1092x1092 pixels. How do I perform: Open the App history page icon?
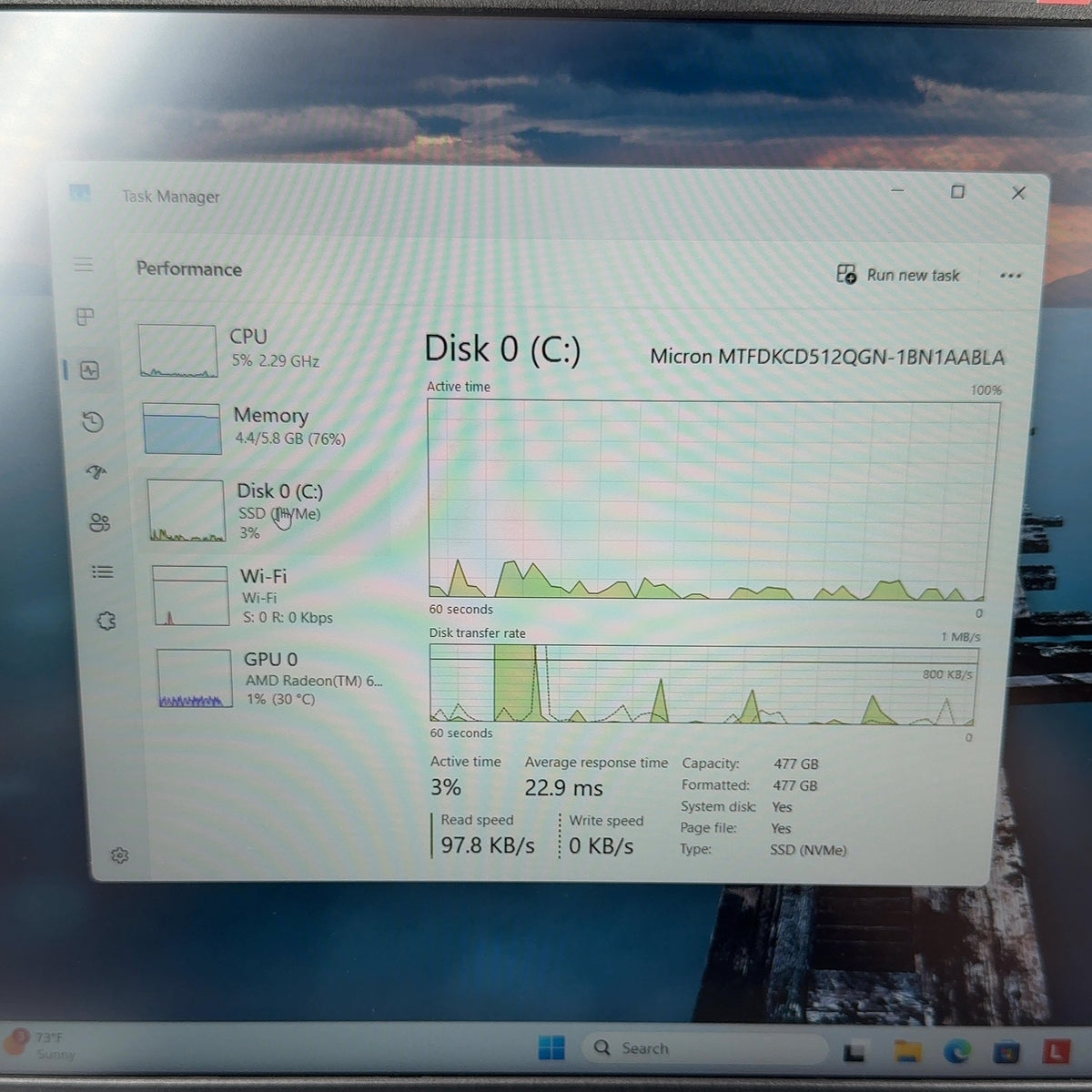(x=92, y=422)
